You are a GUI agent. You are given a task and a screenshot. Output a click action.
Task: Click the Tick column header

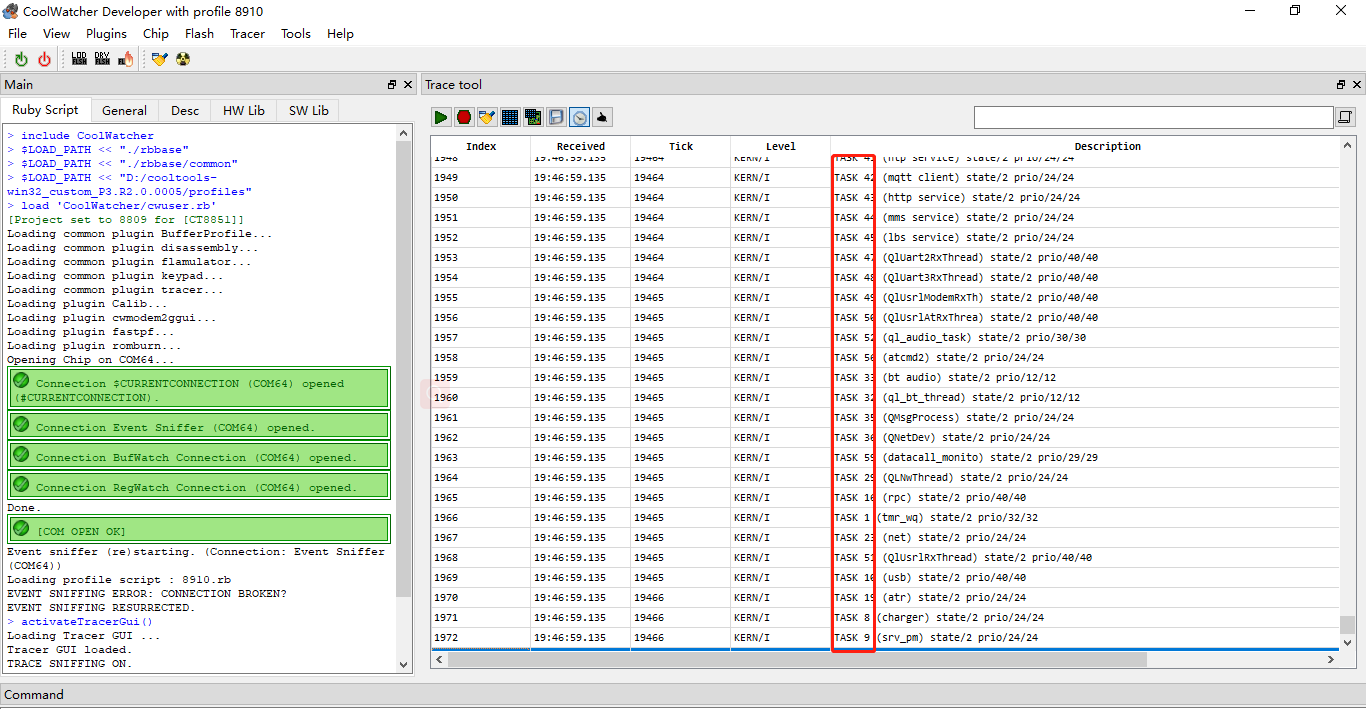click(681, 146)
